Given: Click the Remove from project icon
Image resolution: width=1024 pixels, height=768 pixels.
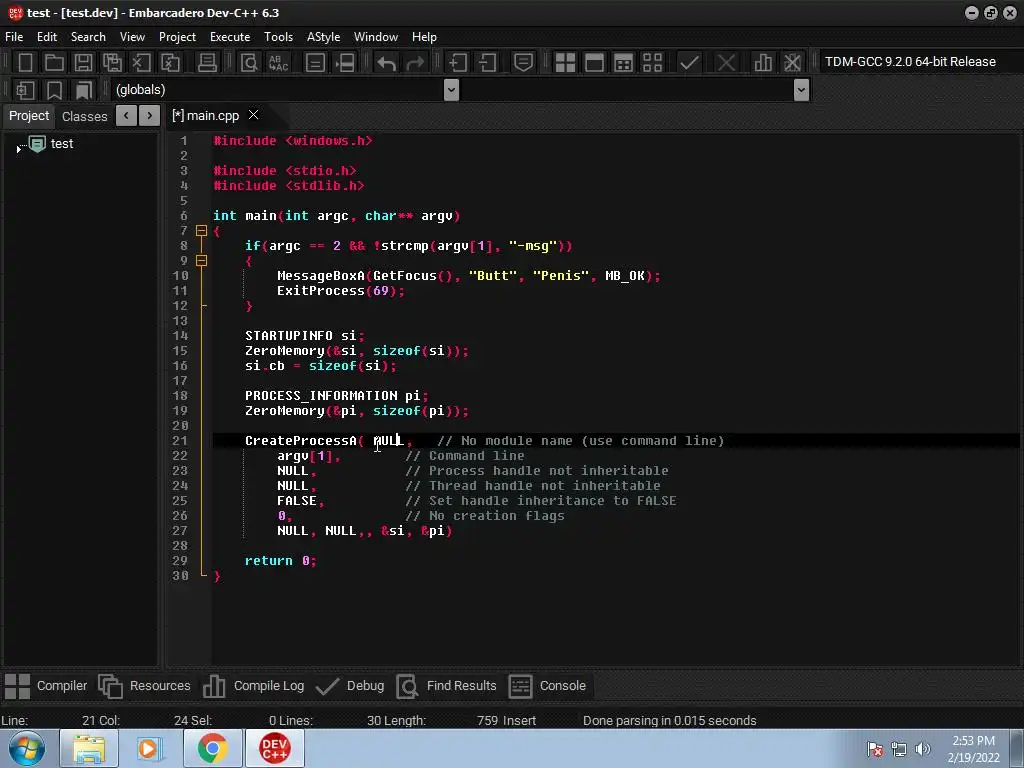Looking at the screenshot, I should point(487,62).
